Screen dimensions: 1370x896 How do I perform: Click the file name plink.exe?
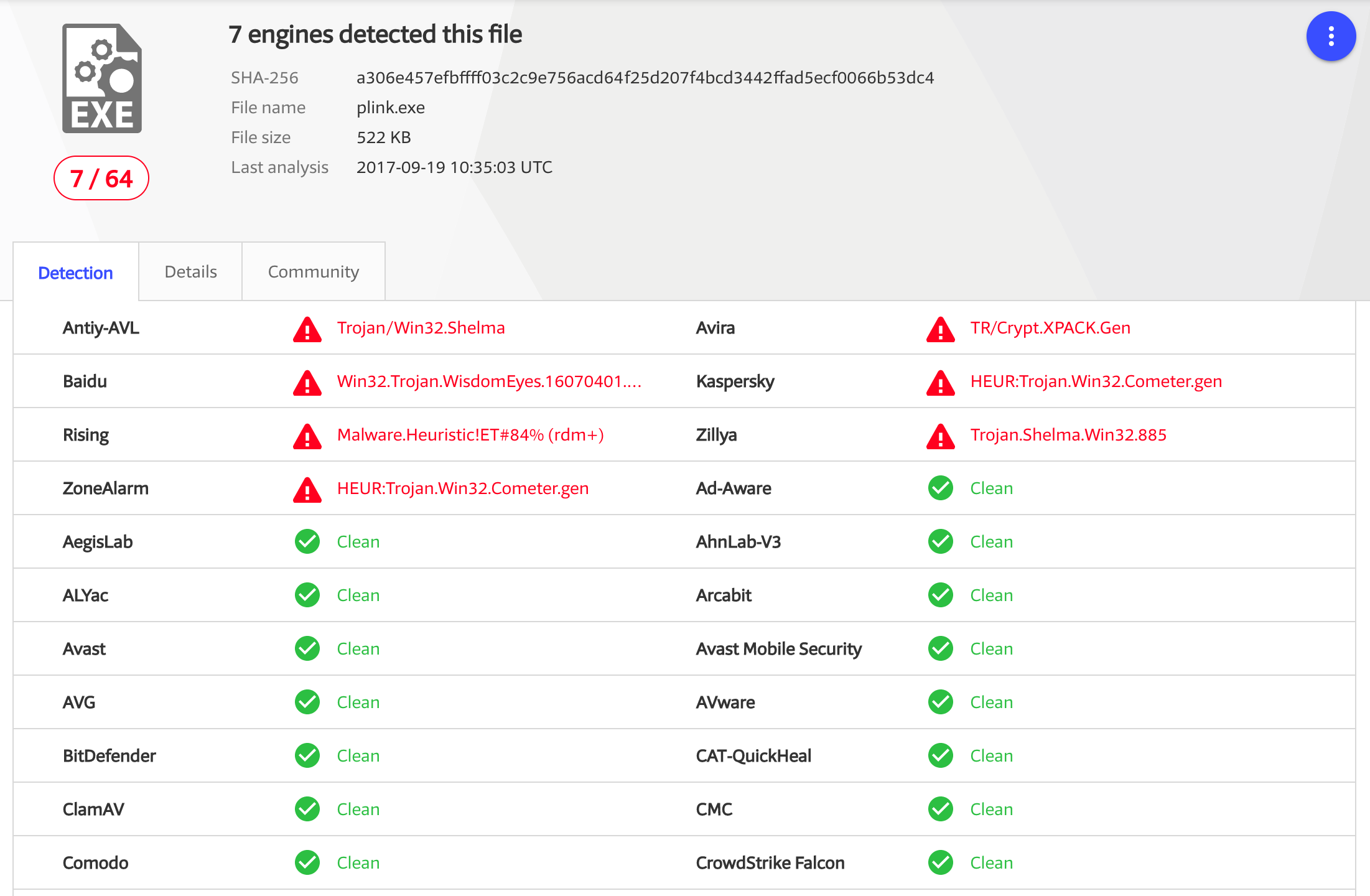click(x=391, y=108)
